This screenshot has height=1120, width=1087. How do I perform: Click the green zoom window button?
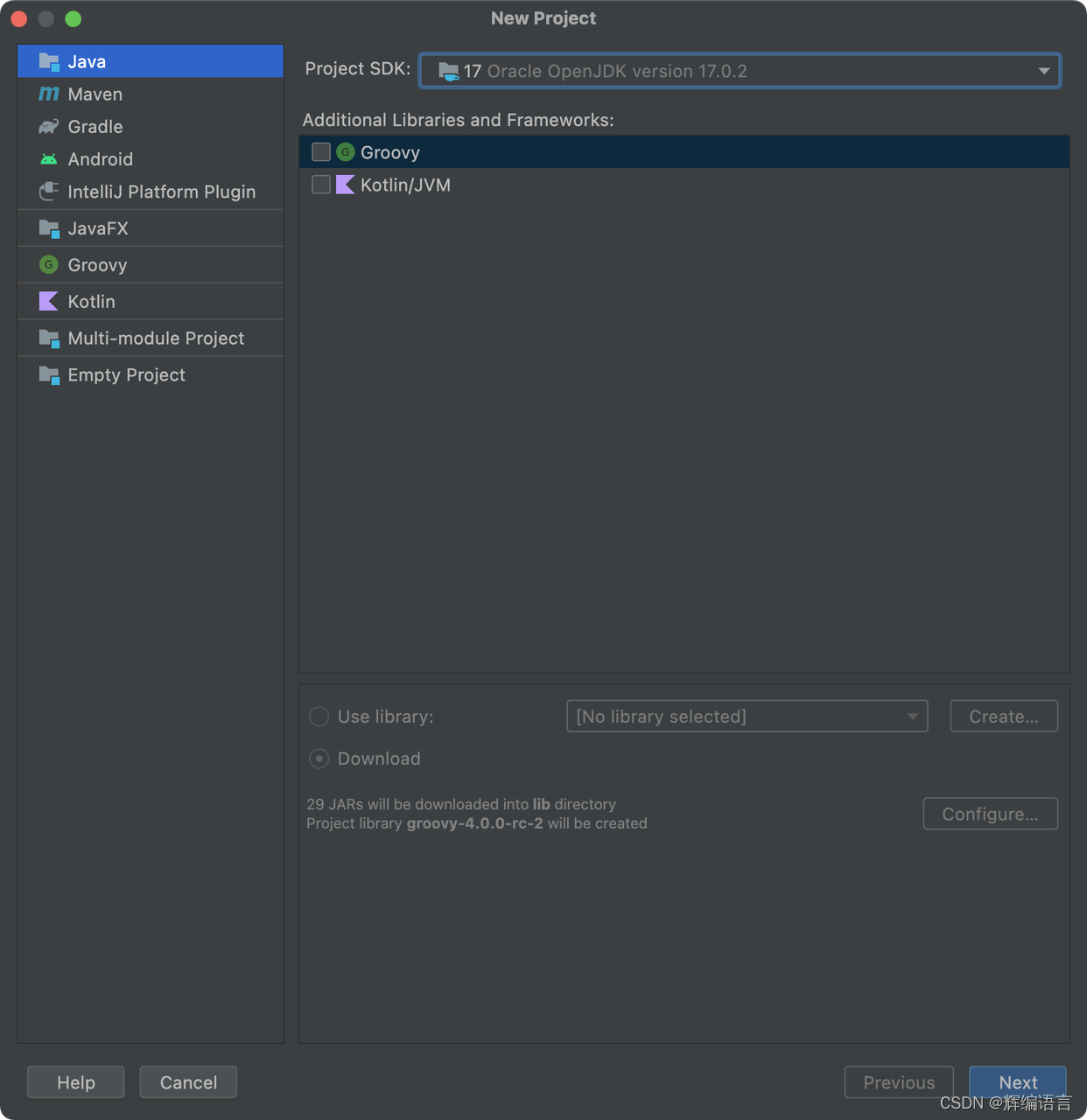click(x=74, y=18)
